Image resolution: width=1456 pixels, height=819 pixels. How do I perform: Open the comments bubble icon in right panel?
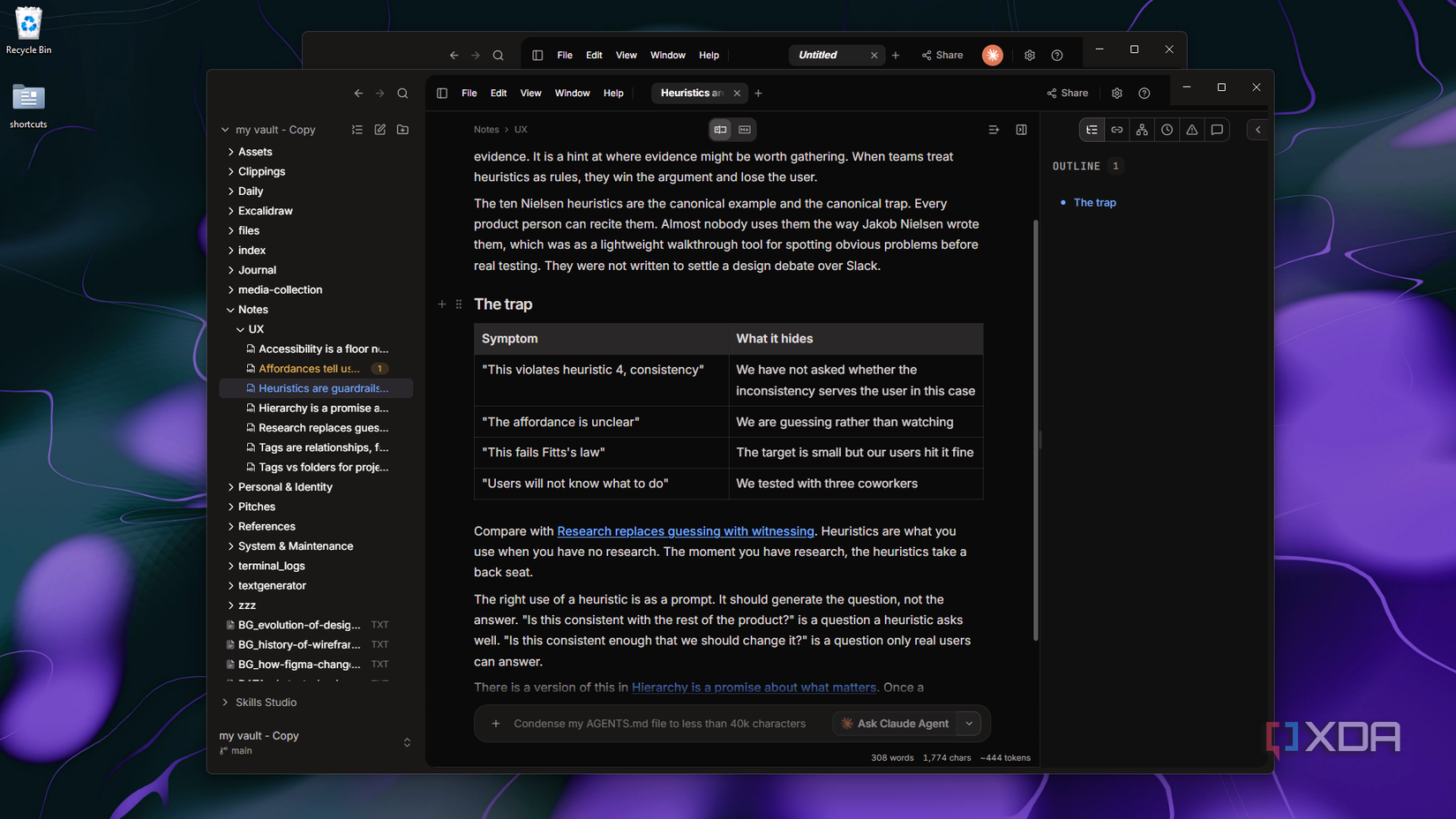pos(1217,130)
